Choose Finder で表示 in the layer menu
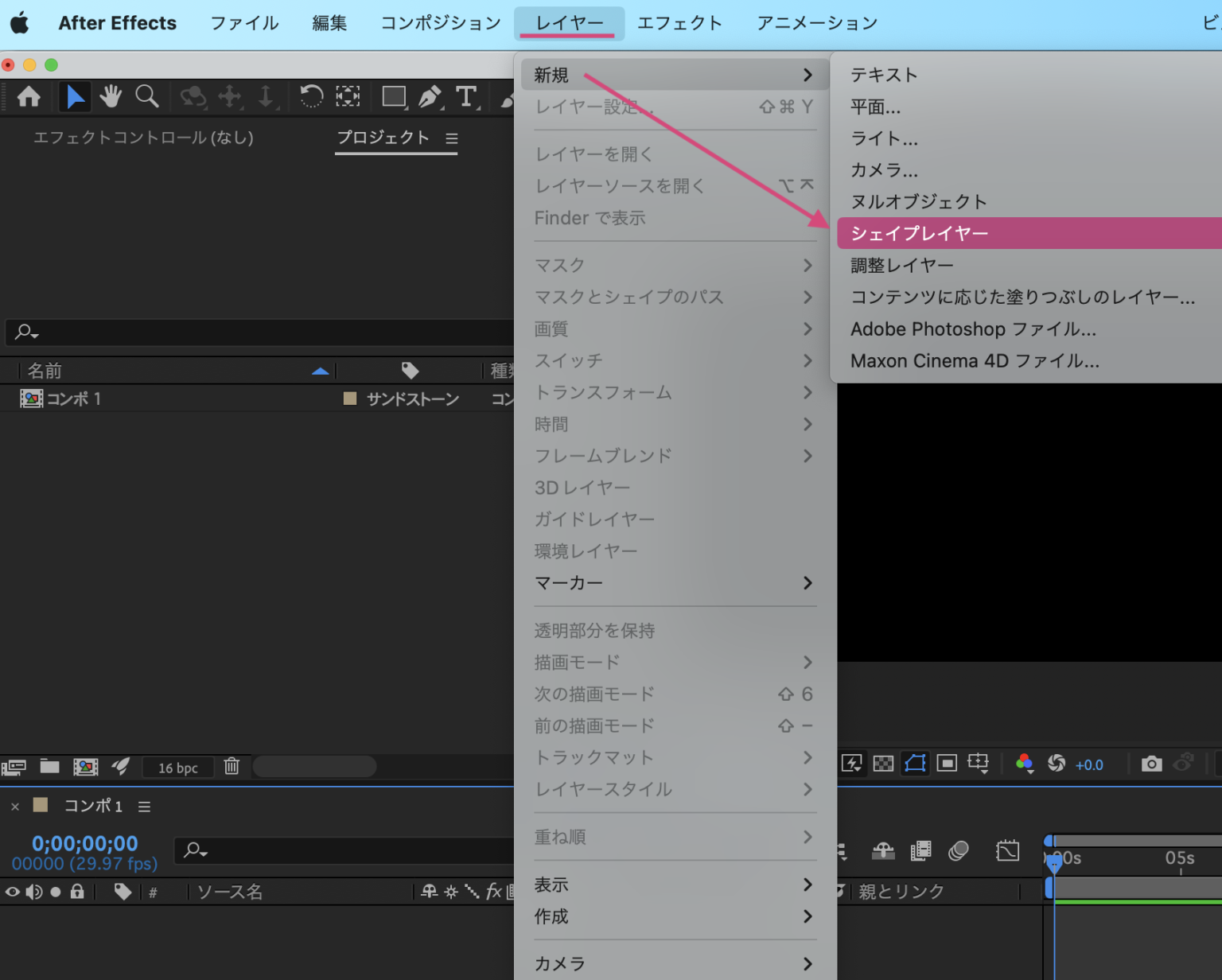 tap(590, 218)
